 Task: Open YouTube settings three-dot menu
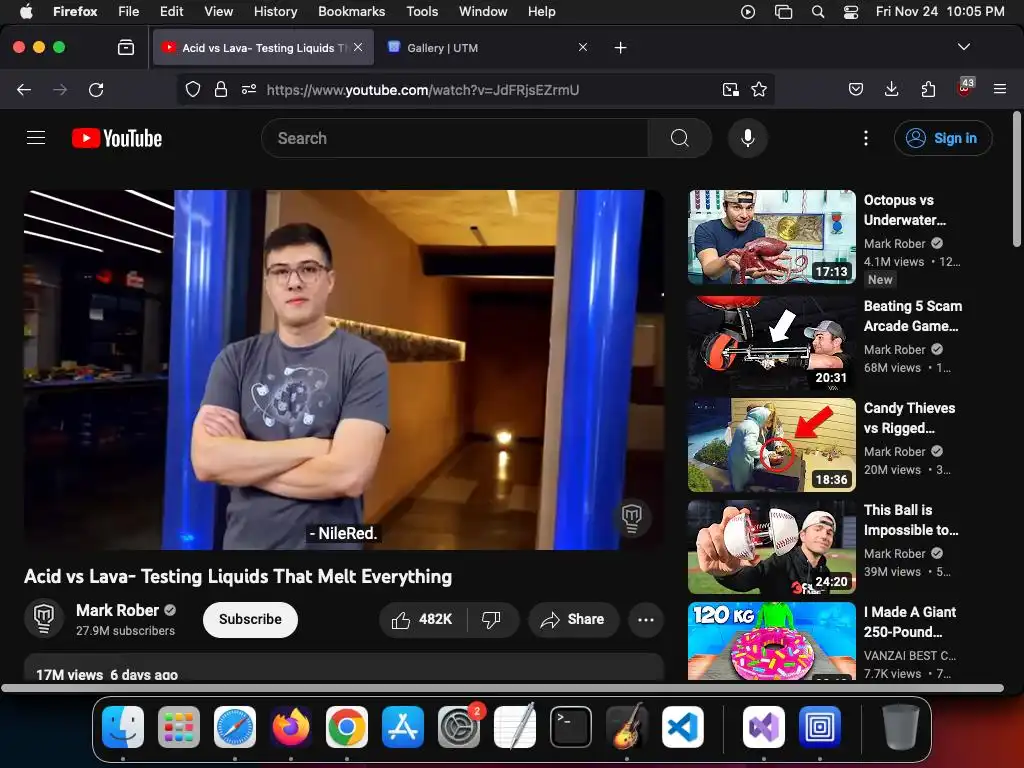click(866, 138)
